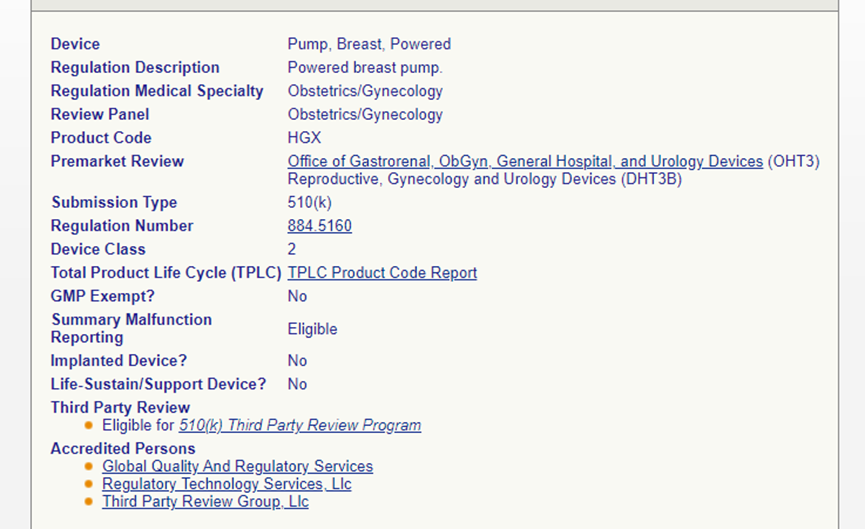
Task: Click the 'Eligible' malfunction reporting value
Action: [312, 329]
